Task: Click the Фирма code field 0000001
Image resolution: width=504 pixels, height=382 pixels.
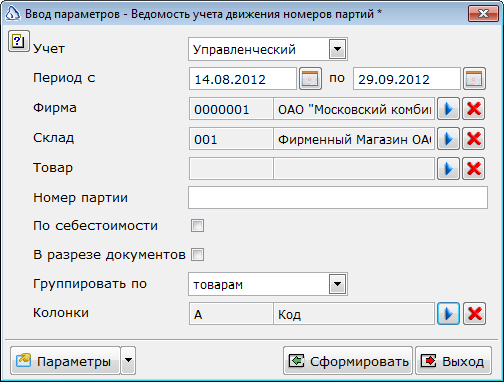Action: click(231, 109)
